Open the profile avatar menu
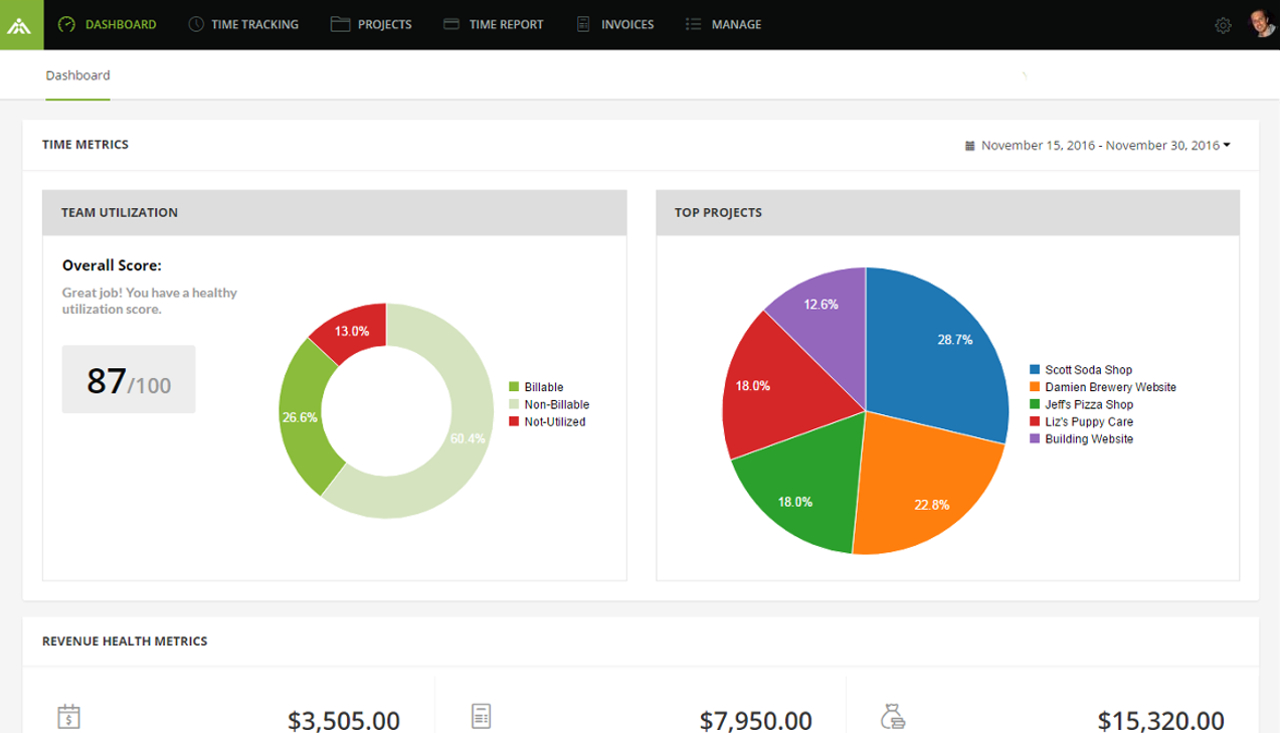This screenshot has width=1280, height=733. 1262,23
